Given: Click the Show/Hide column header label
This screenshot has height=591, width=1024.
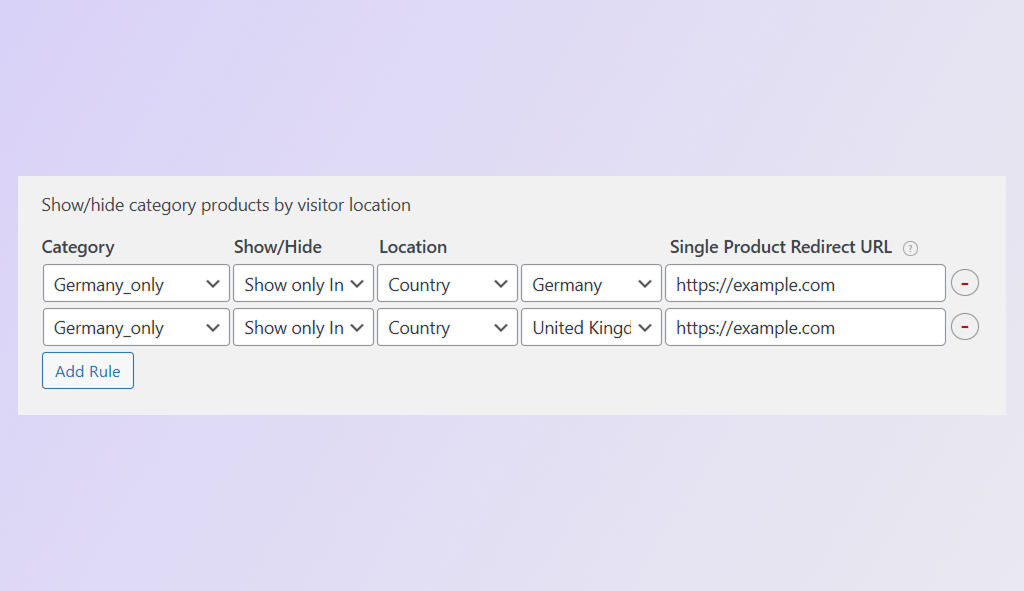Looking at the screenshot, I should point(278,247).
